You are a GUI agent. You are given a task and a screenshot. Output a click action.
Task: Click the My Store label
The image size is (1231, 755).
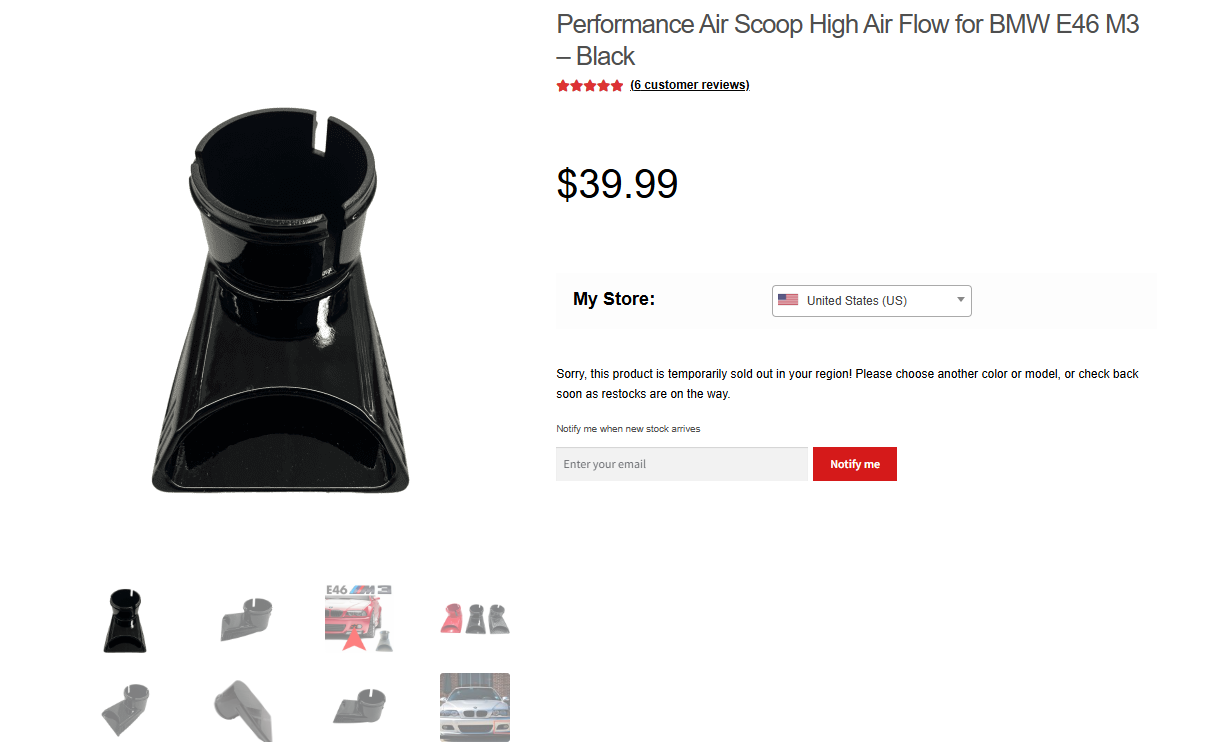coord(613,299)
